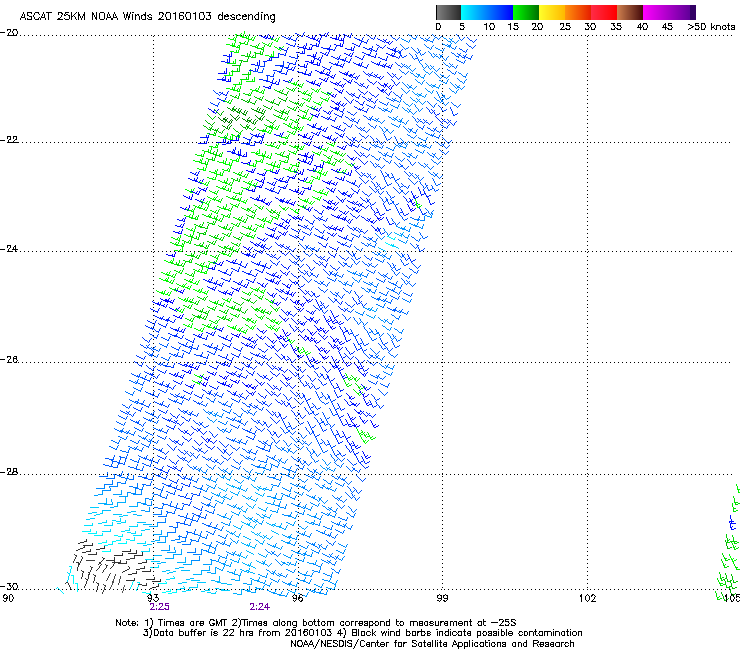Click the purple time stamp '2:24'

260,607
